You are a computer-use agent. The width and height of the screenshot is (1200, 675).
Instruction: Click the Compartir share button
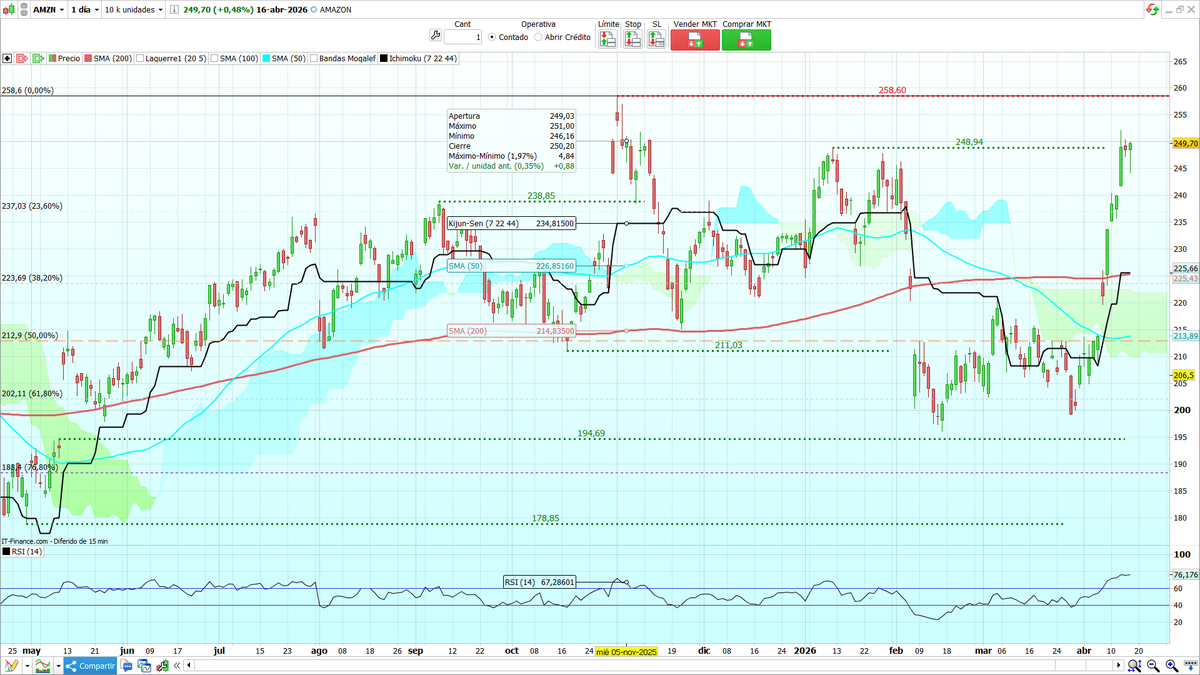tap(91, 666)
